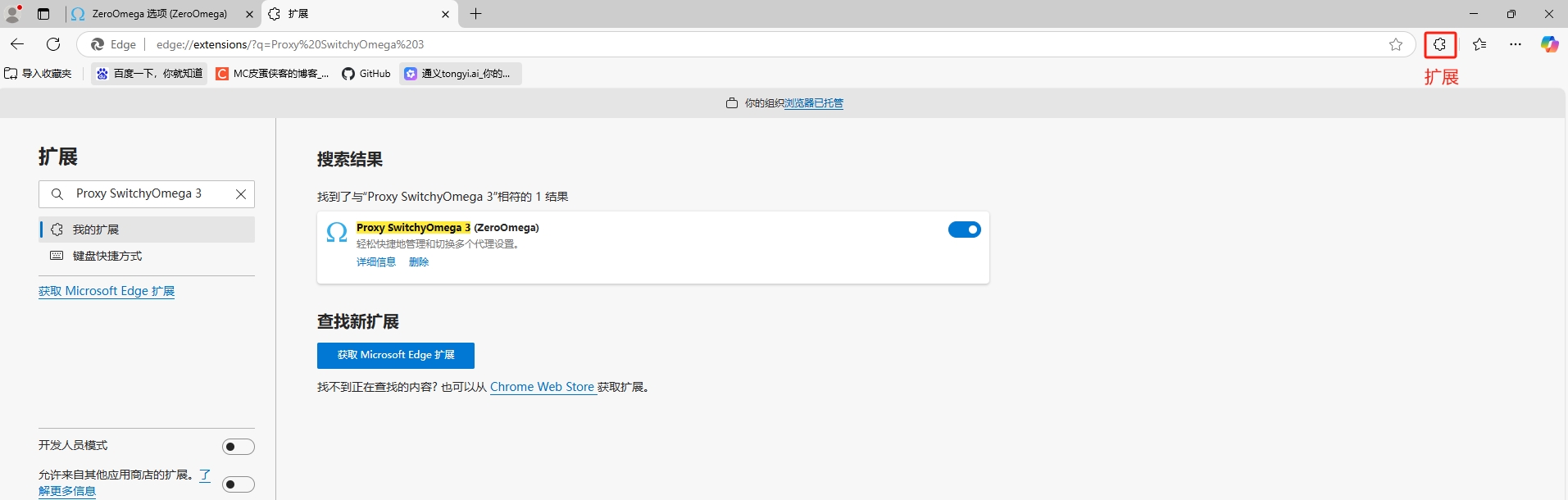Click the browser profile avatar icon
The width and height of the screenshot is (1568, 500).
point(12,14)
